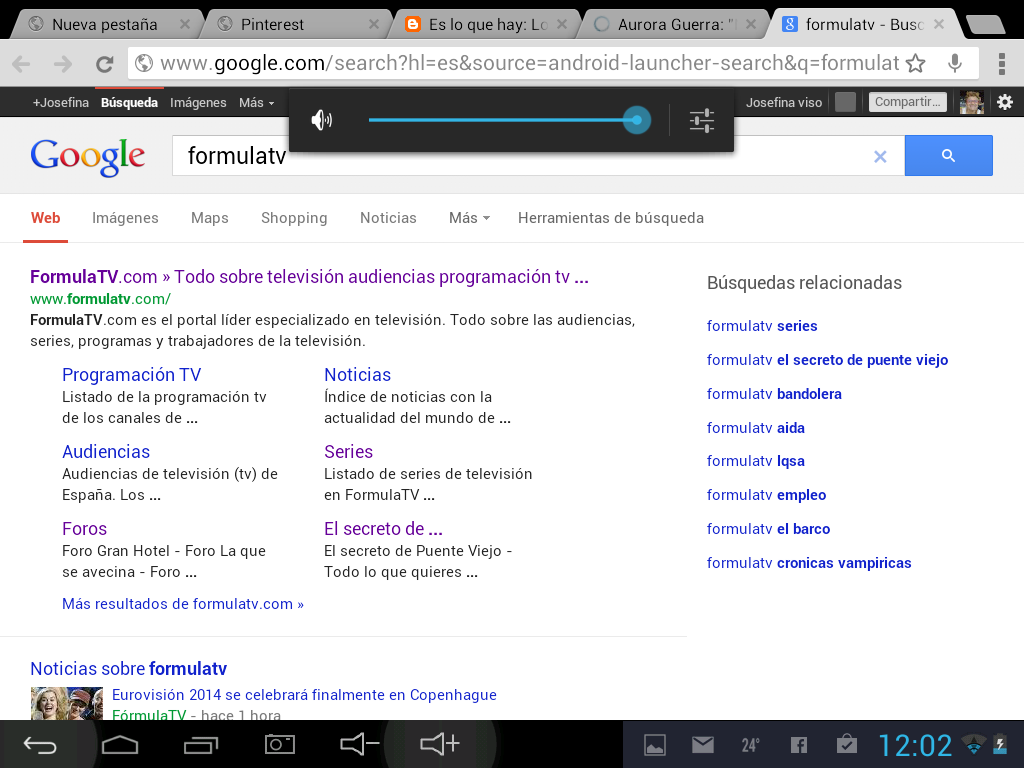The width and height of the screenshot is (1024, 768).
Task: Show recent apps on the navigation bar
Action: pos(200,744)
